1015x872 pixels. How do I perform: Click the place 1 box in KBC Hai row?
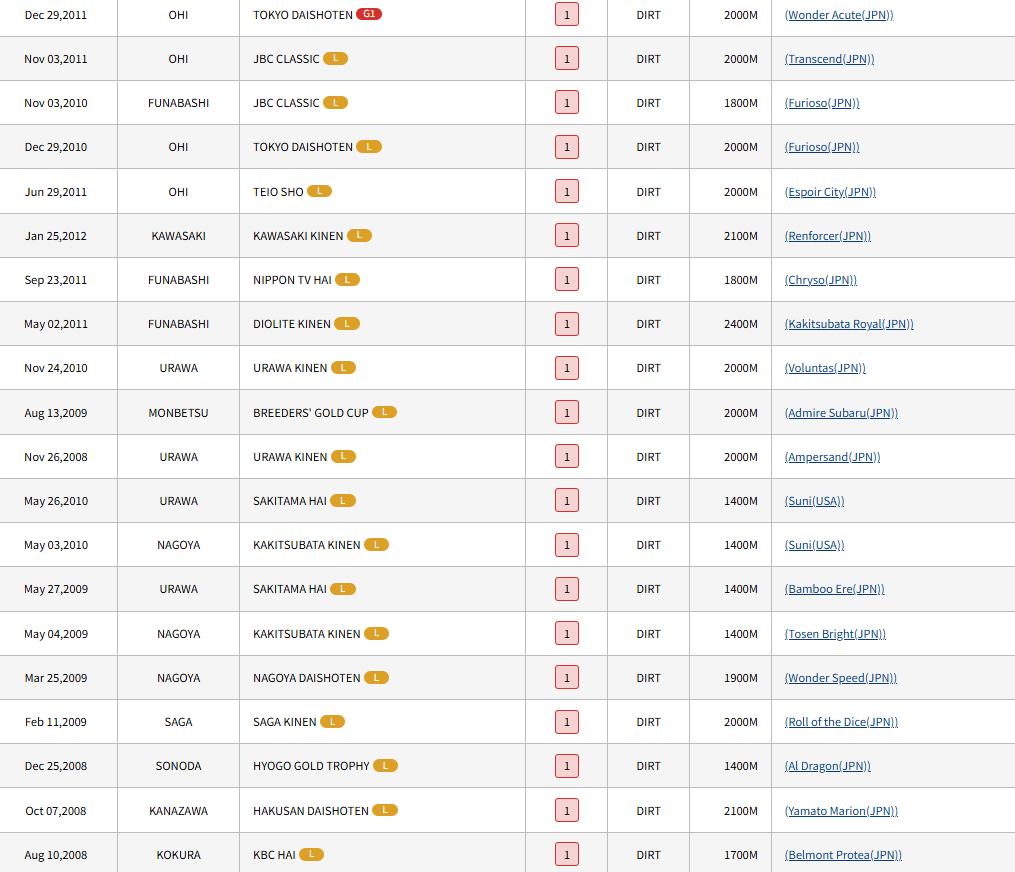(567, 855)
